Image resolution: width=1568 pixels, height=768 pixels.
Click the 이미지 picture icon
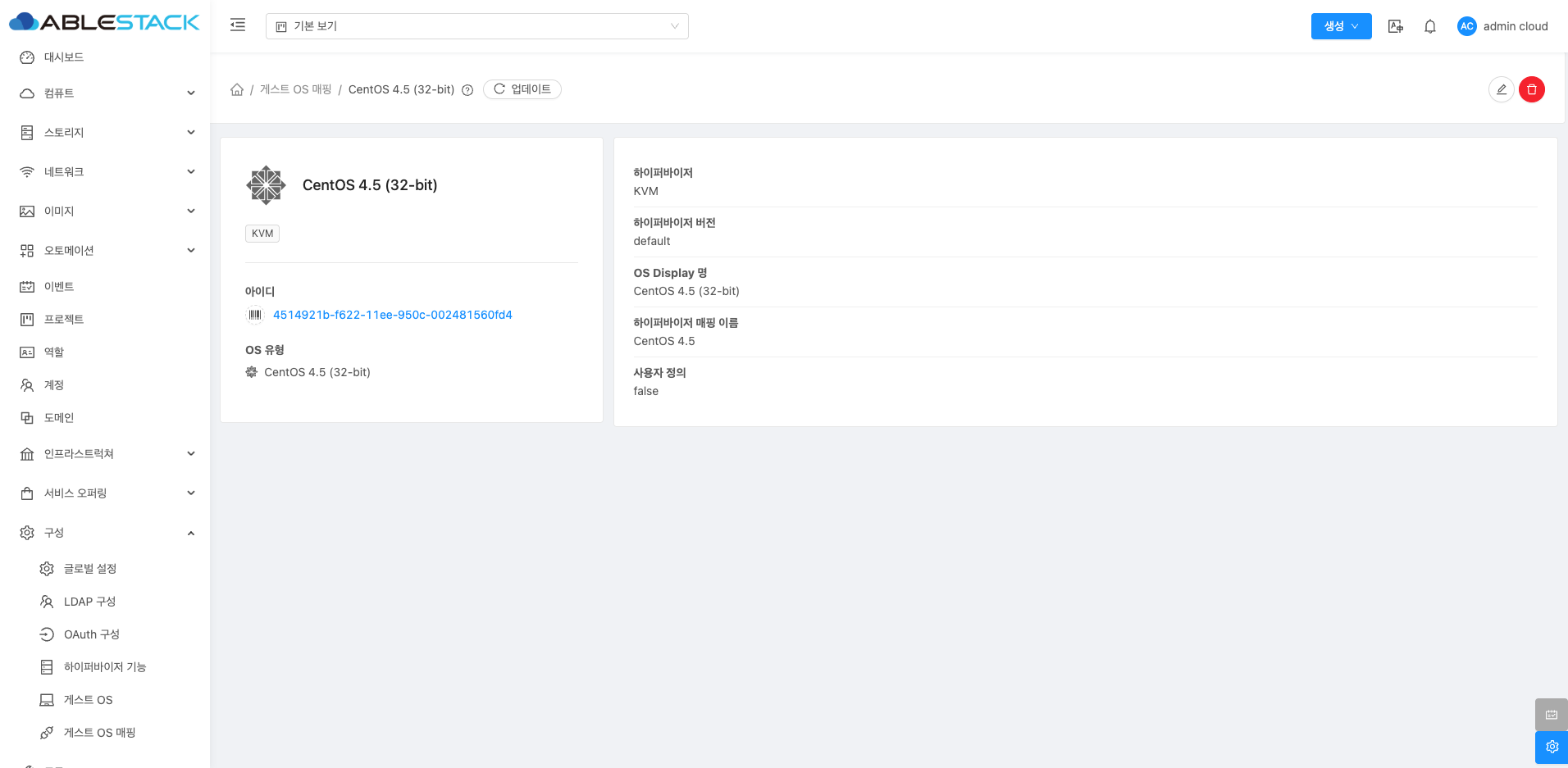[27, 211]
